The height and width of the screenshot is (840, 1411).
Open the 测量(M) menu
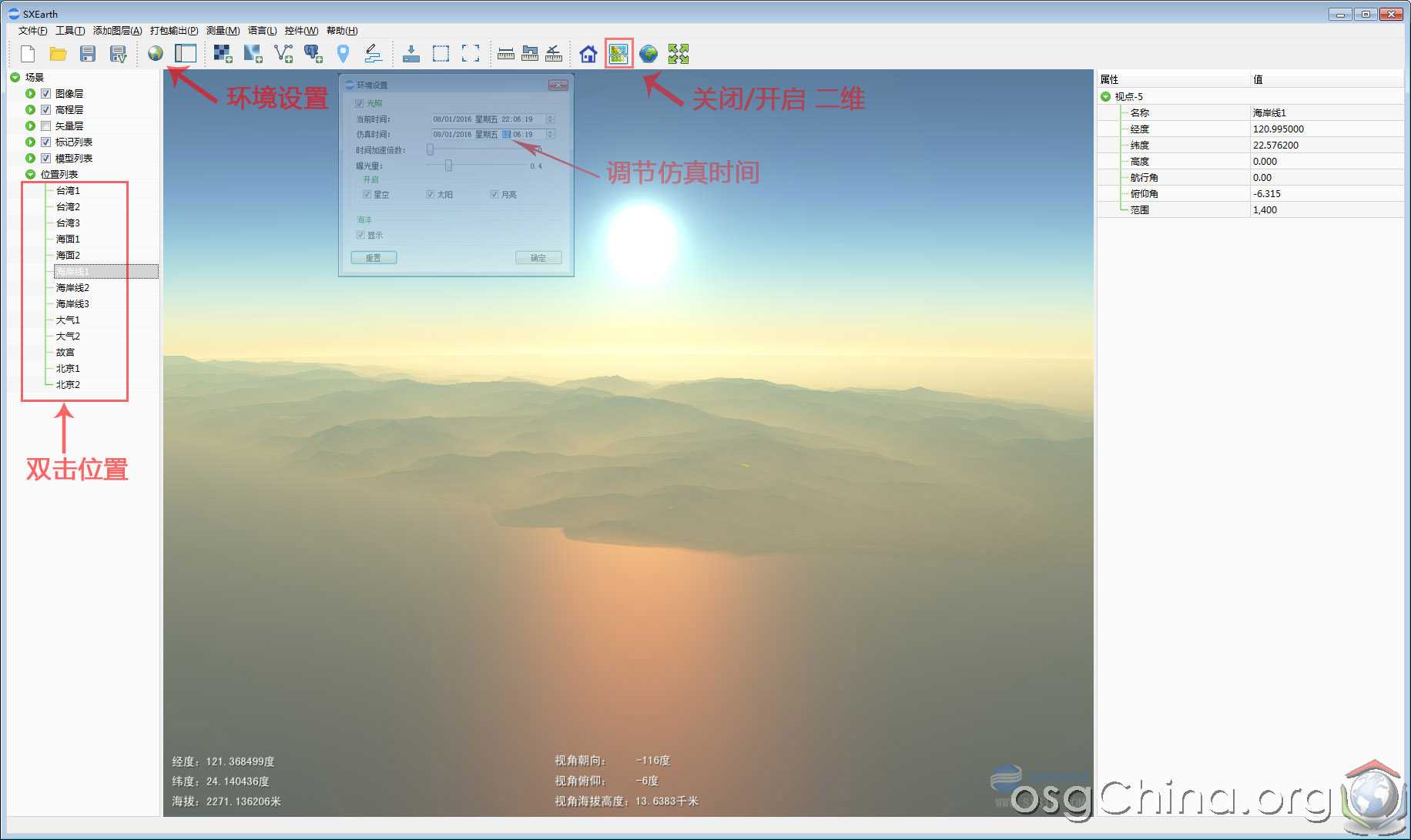(223, 31)
